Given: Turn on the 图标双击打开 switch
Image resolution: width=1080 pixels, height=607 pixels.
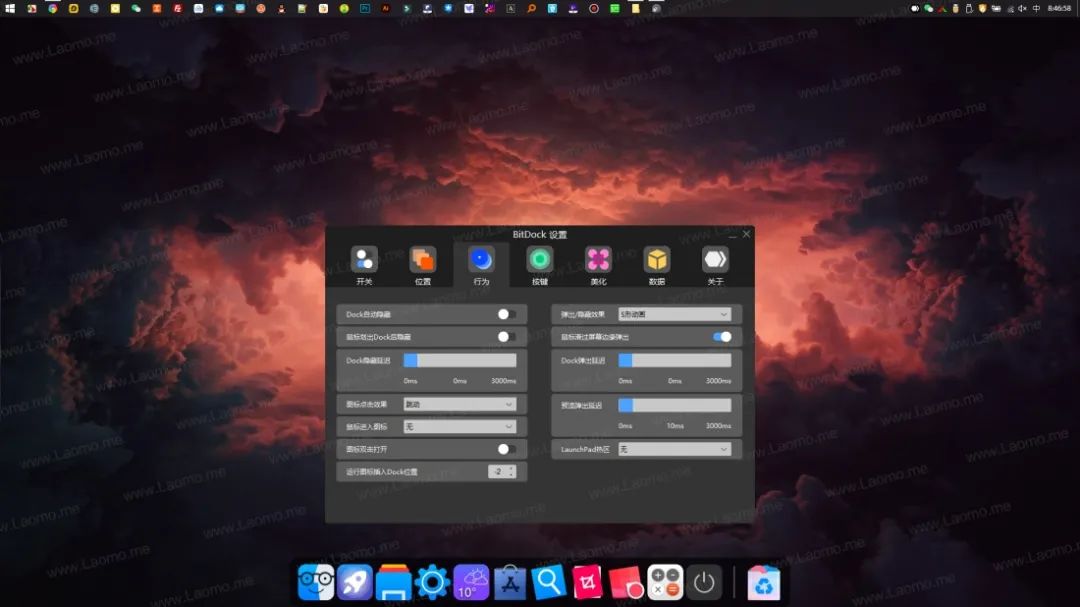Looking at the screenshot, I should coord(505,450).
